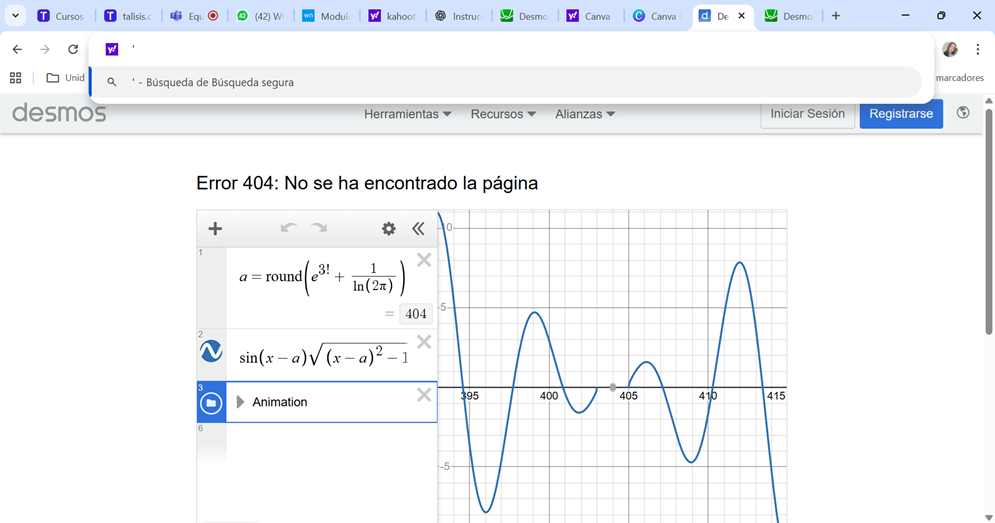
Task: Click the Iniciar Sesión button
Action: 807,114
